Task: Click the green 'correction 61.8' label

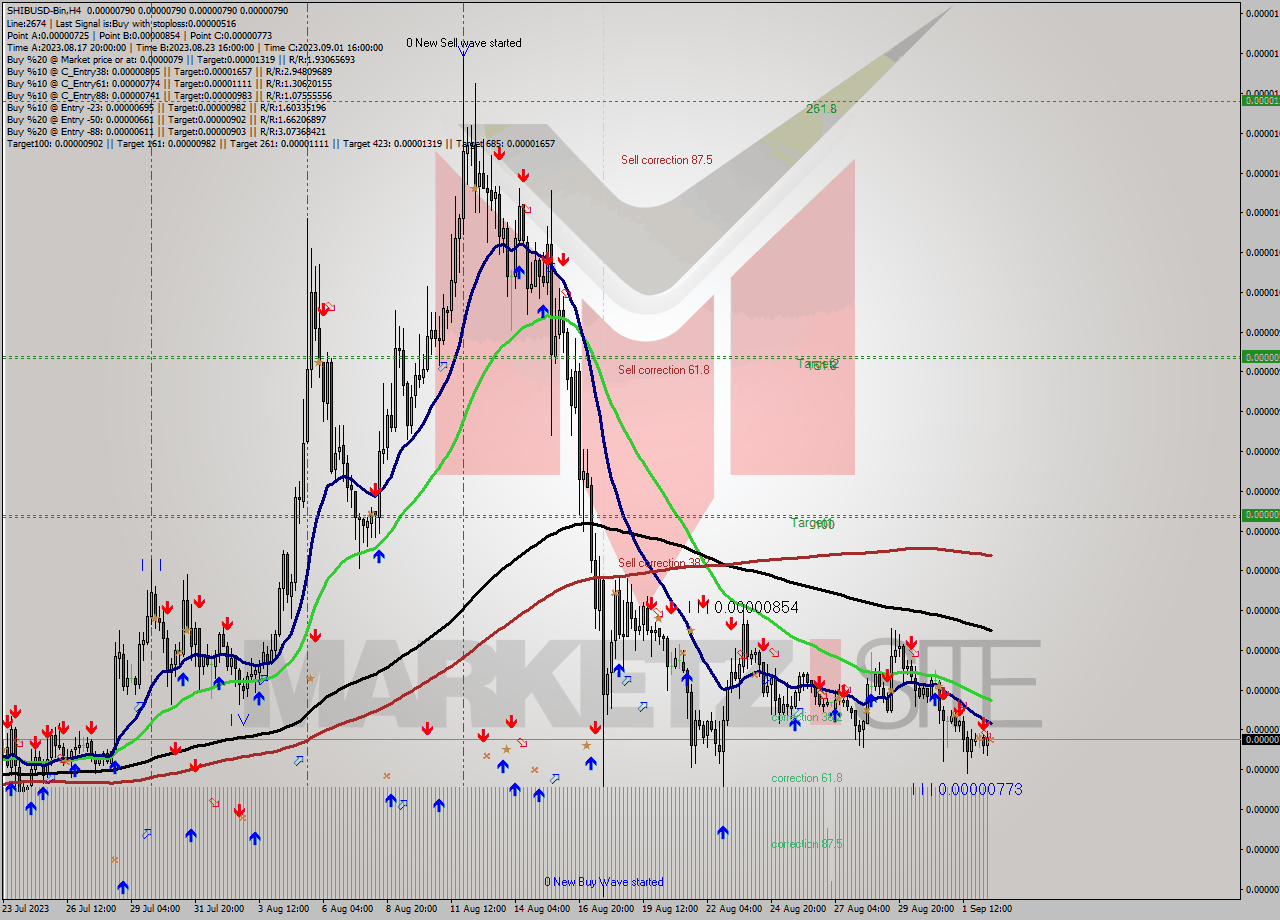Action: click(806, 778)
